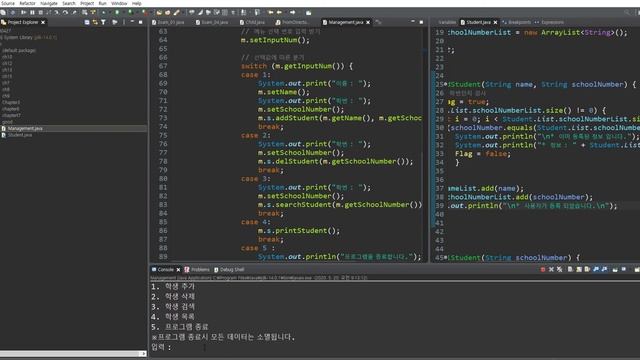Toggle Link with Editor in Project Explorer
This screenshot has height=360, width=640.
95,22
